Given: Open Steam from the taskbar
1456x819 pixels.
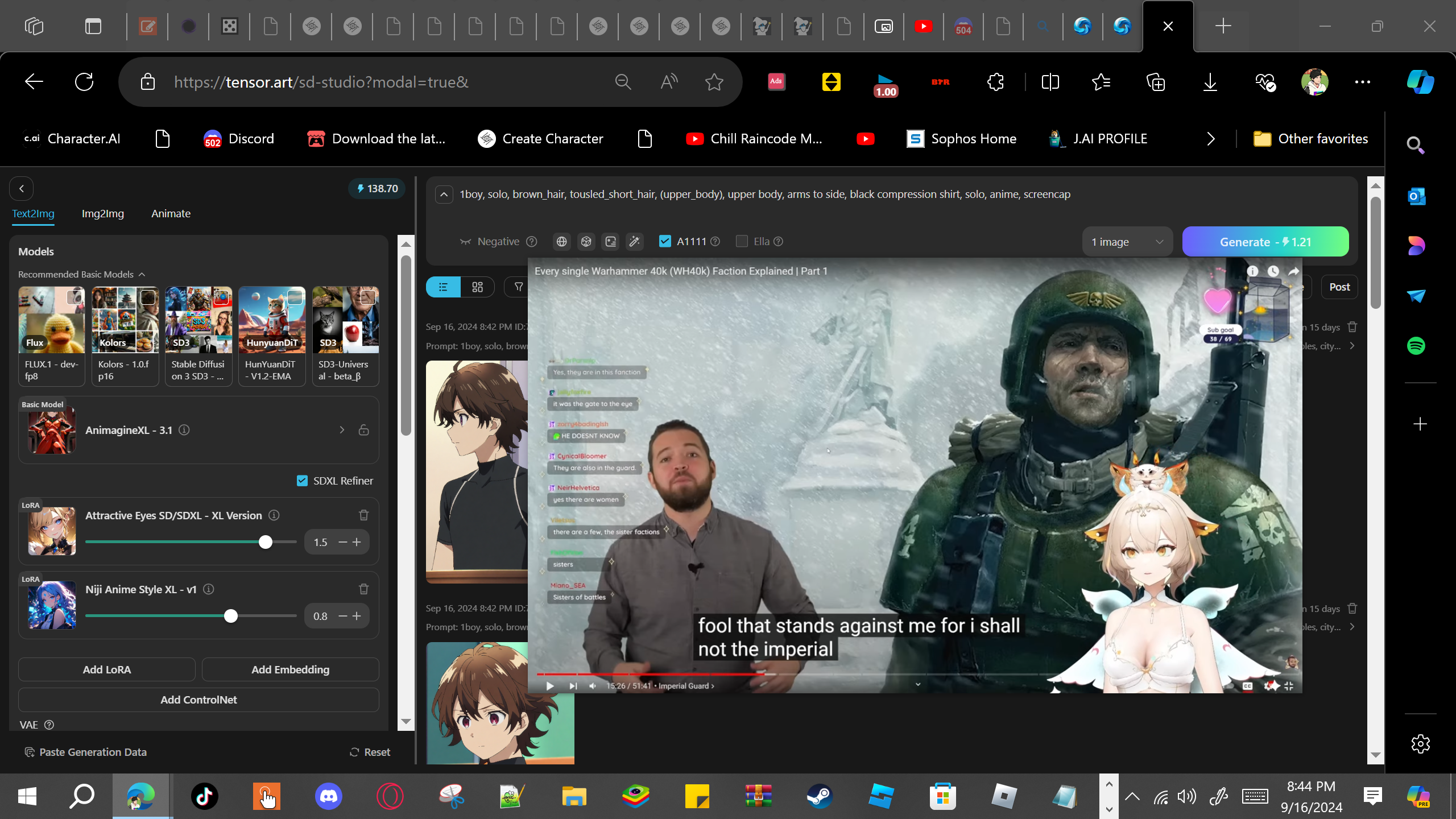Looking at the screenshot, I should (x=820, y=796).
